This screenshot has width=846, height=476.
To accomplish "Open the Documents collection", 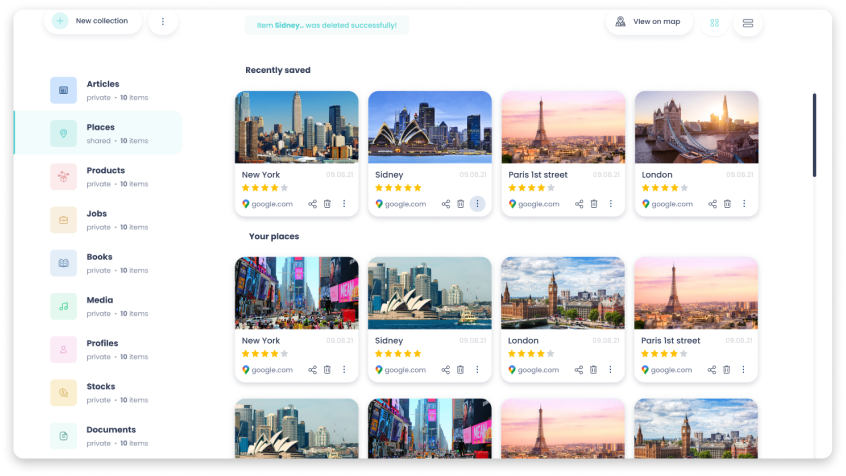I will coord(99,436).
